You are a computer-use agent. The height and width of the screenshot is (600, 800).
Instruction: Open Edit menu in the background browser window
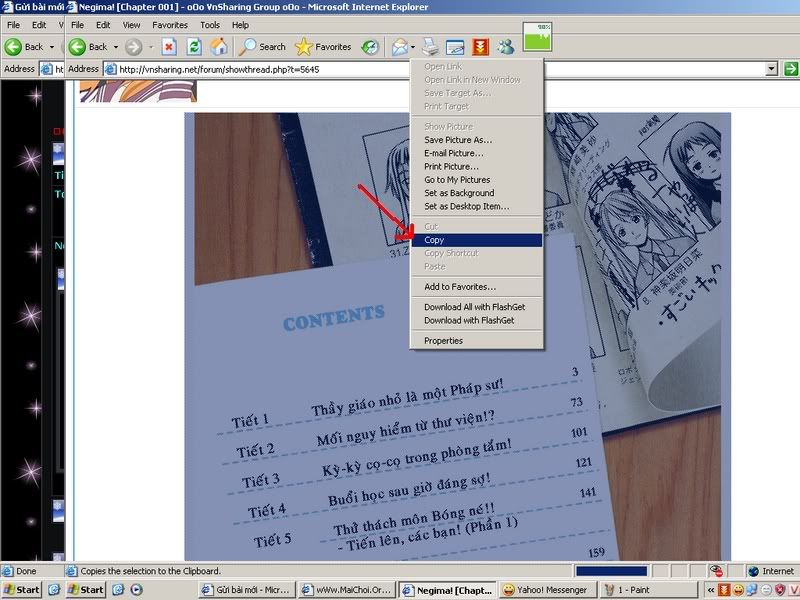tap(39, 25)
